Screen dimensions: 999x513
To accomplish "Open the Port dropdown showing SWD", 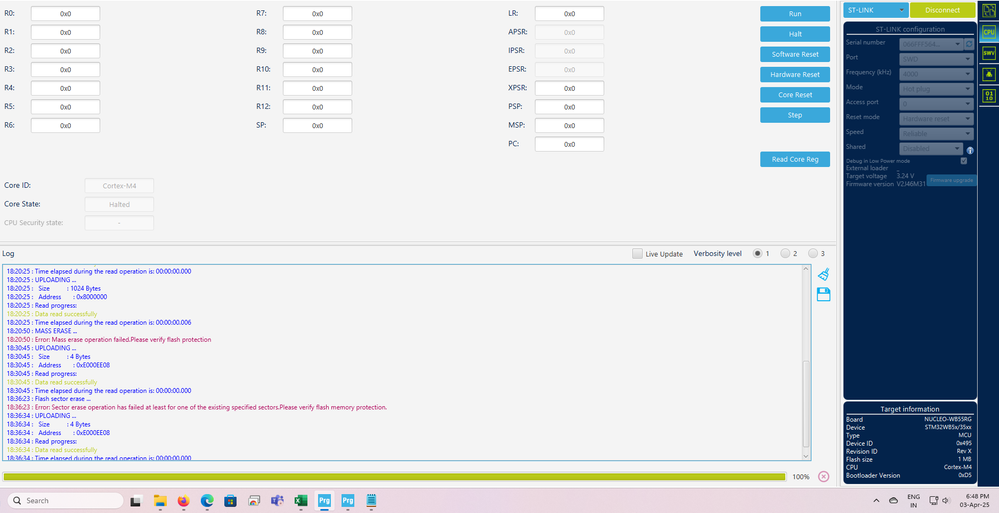I will pyautogui.click(x=937, y=59).
